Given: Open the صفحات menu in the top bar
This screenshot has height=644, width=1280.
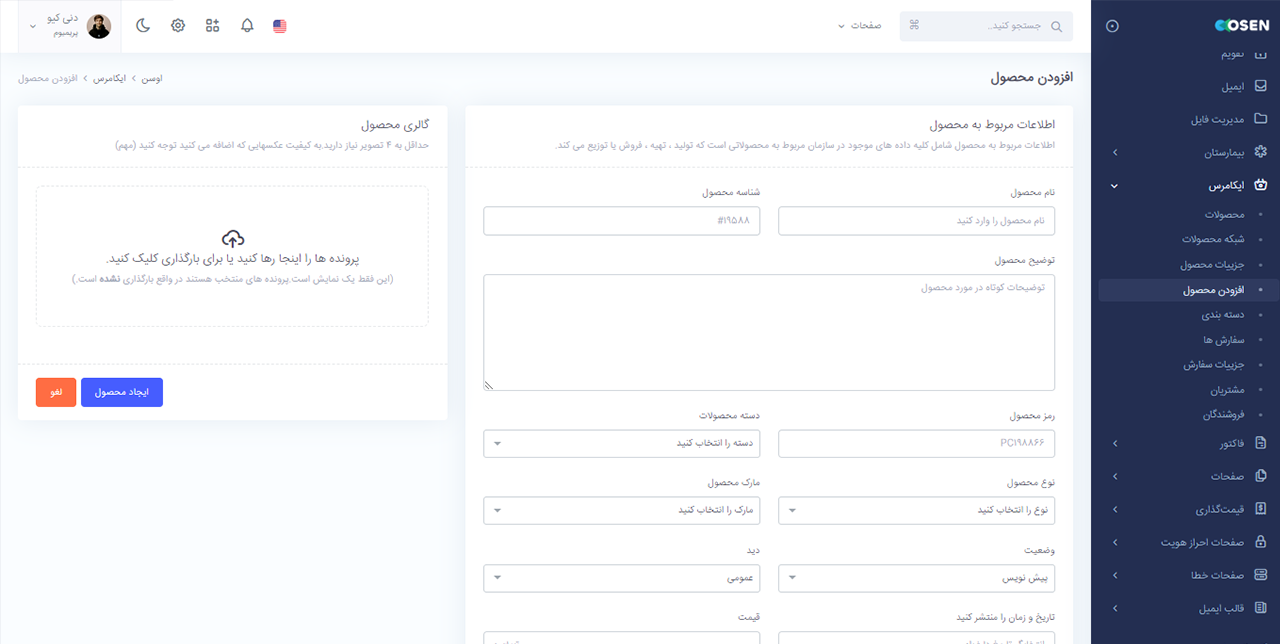Looking at the screenshot, I should point(858,27).
